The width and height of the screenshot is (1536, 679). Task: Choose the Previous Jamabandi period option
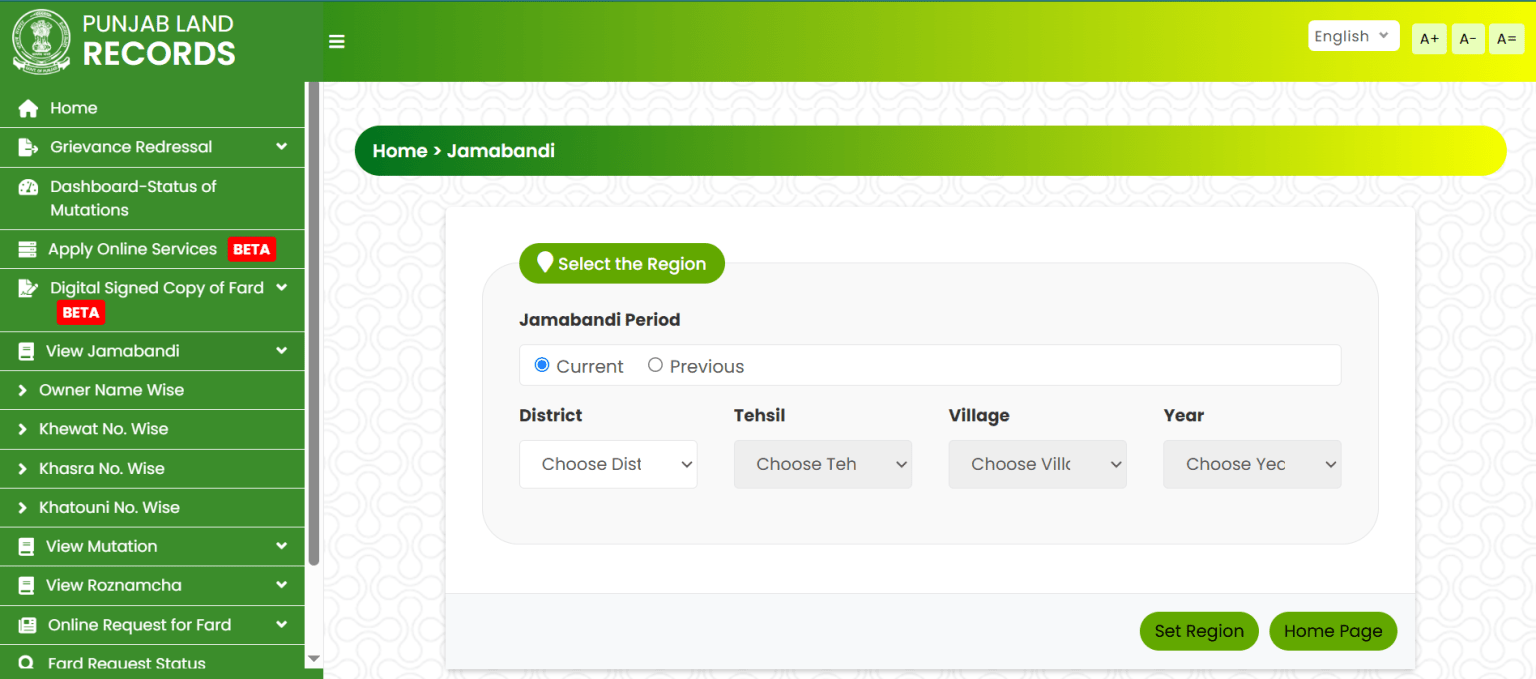pos(655,365)
